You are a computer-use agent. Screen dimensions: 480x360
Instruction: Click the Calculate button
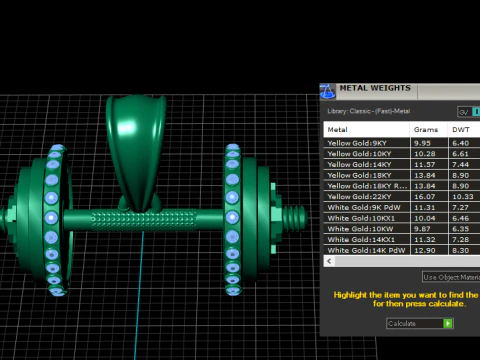(420, 323)
